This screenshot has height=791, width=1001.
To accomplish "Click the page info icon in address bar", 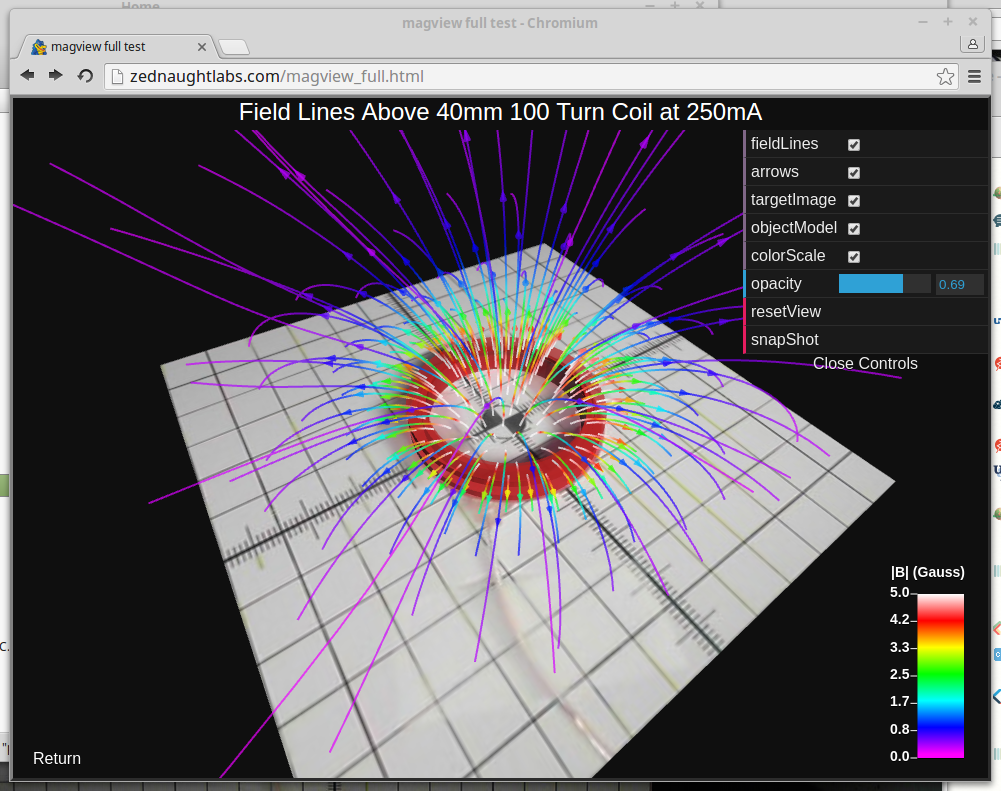I will [x=117, y=77].
